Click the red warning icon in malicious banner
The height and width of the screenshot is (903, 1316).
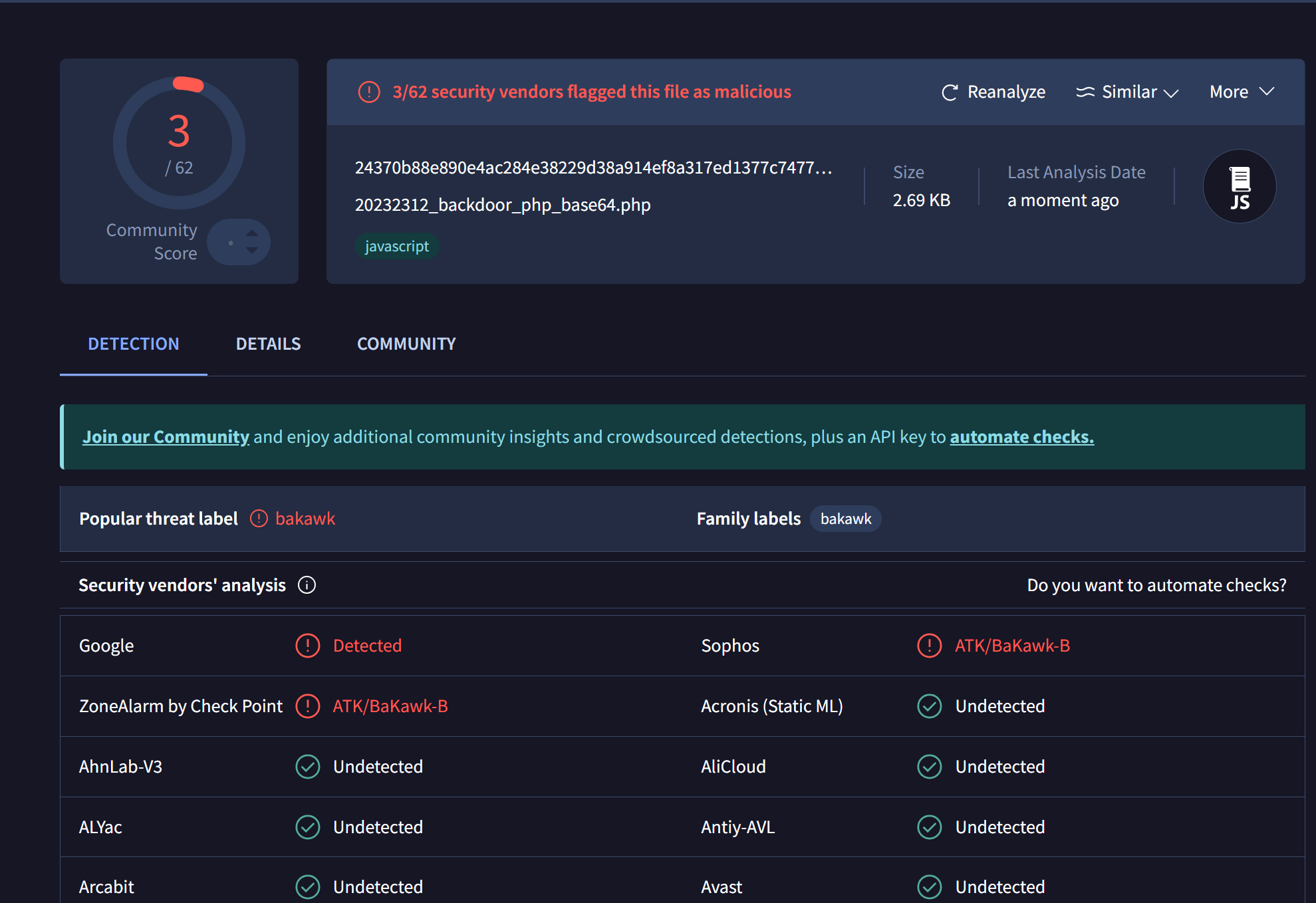[369, 92]
